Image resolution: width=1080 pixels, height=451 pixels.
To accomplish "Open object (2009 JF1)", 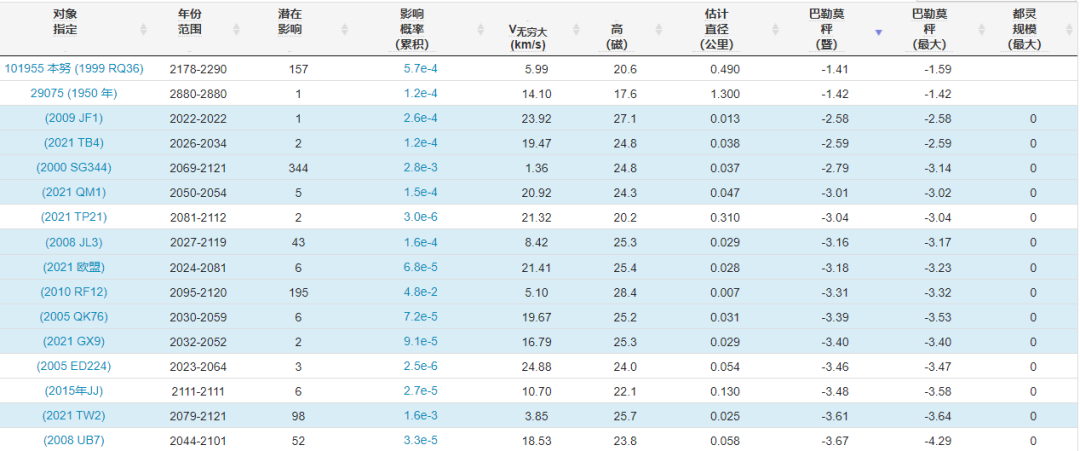I will tap(74, 118).
